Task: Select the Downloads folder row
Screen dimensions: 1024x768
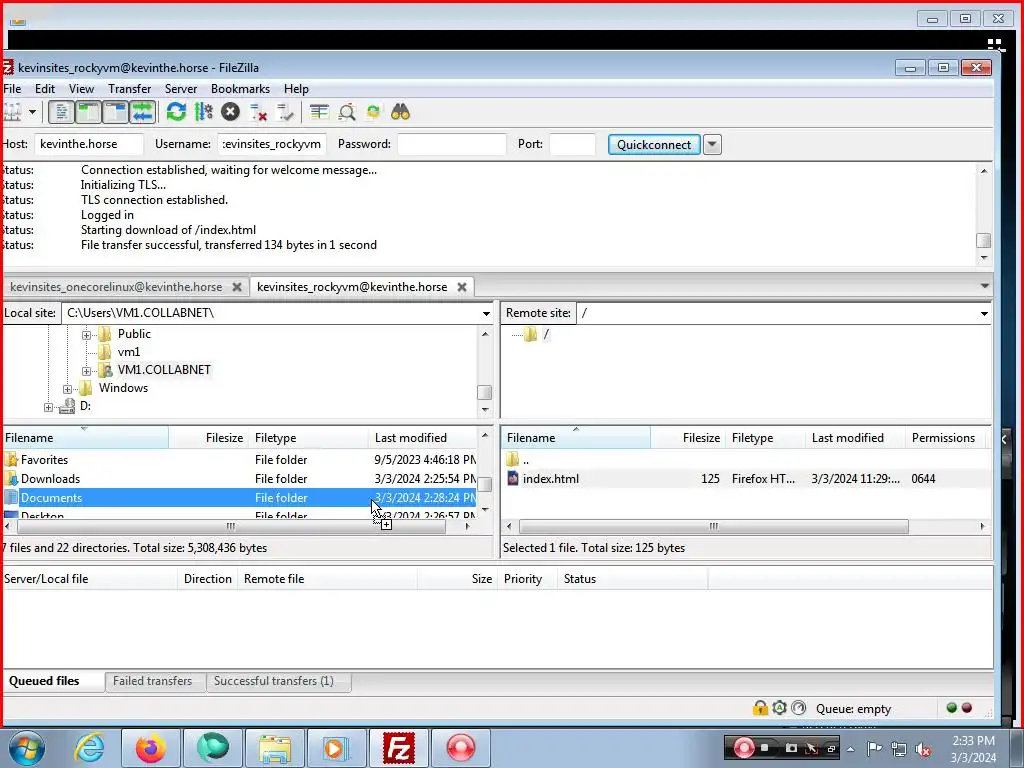Action: pos(240,479)
